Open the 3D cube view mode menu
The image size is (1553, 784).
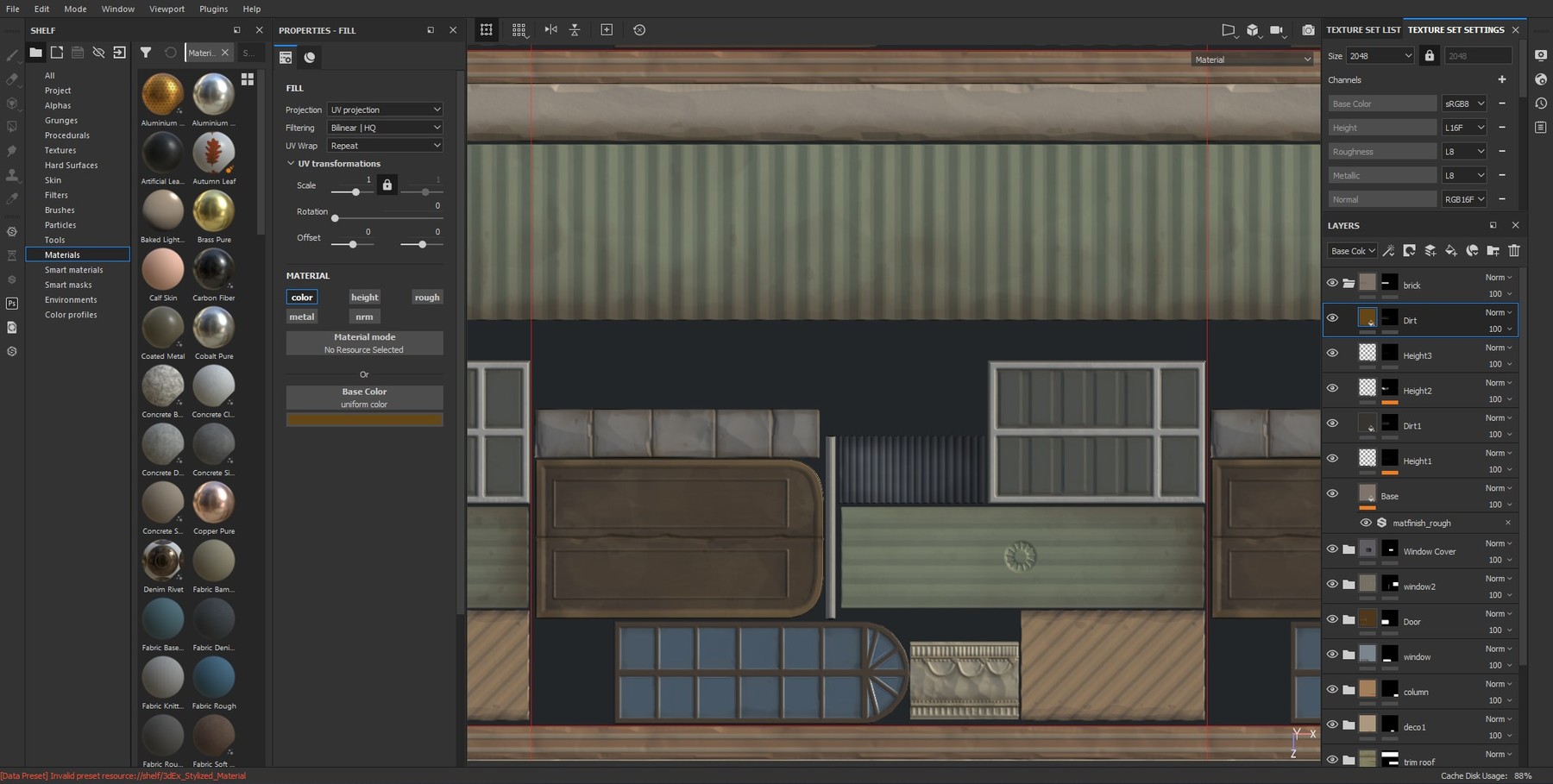coord(1253,30)
